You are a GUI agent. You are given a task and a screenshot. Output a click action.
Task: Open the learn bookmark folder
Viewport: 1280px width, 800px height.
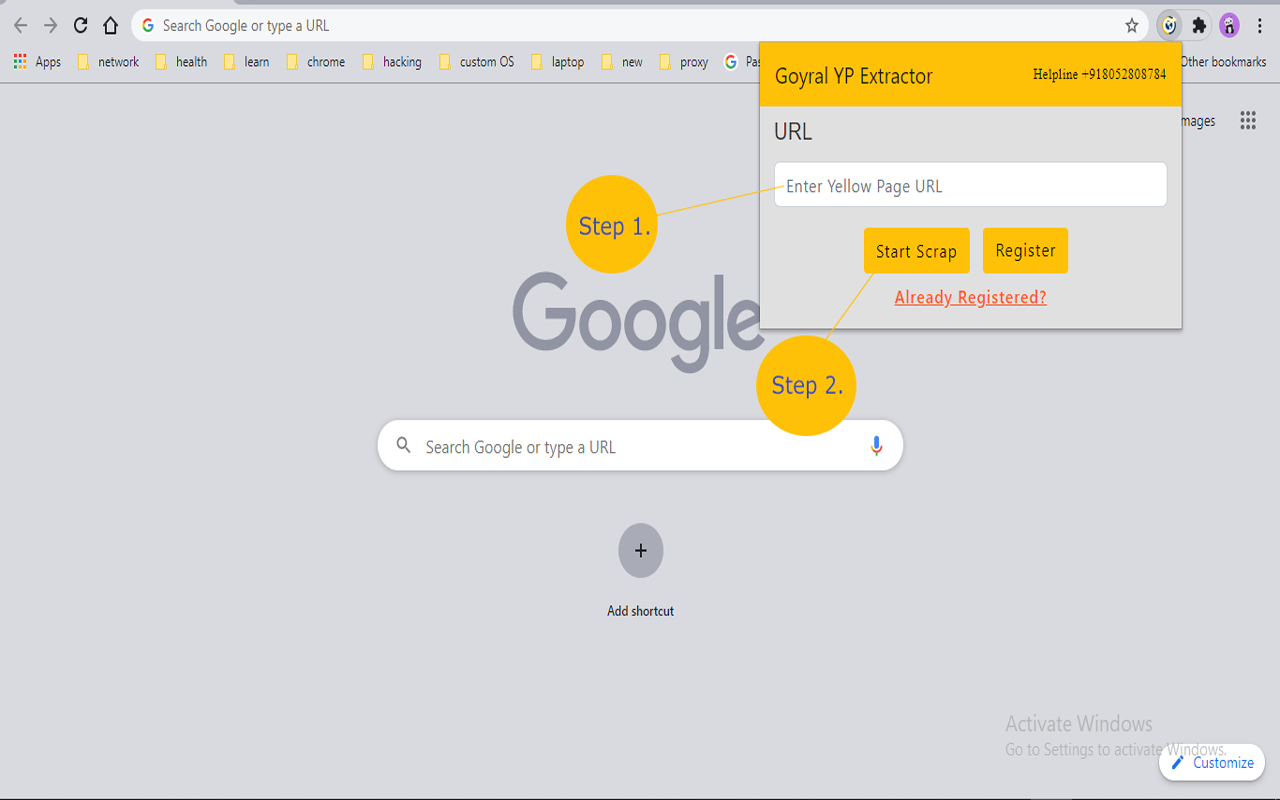click(x=246, y=62)
